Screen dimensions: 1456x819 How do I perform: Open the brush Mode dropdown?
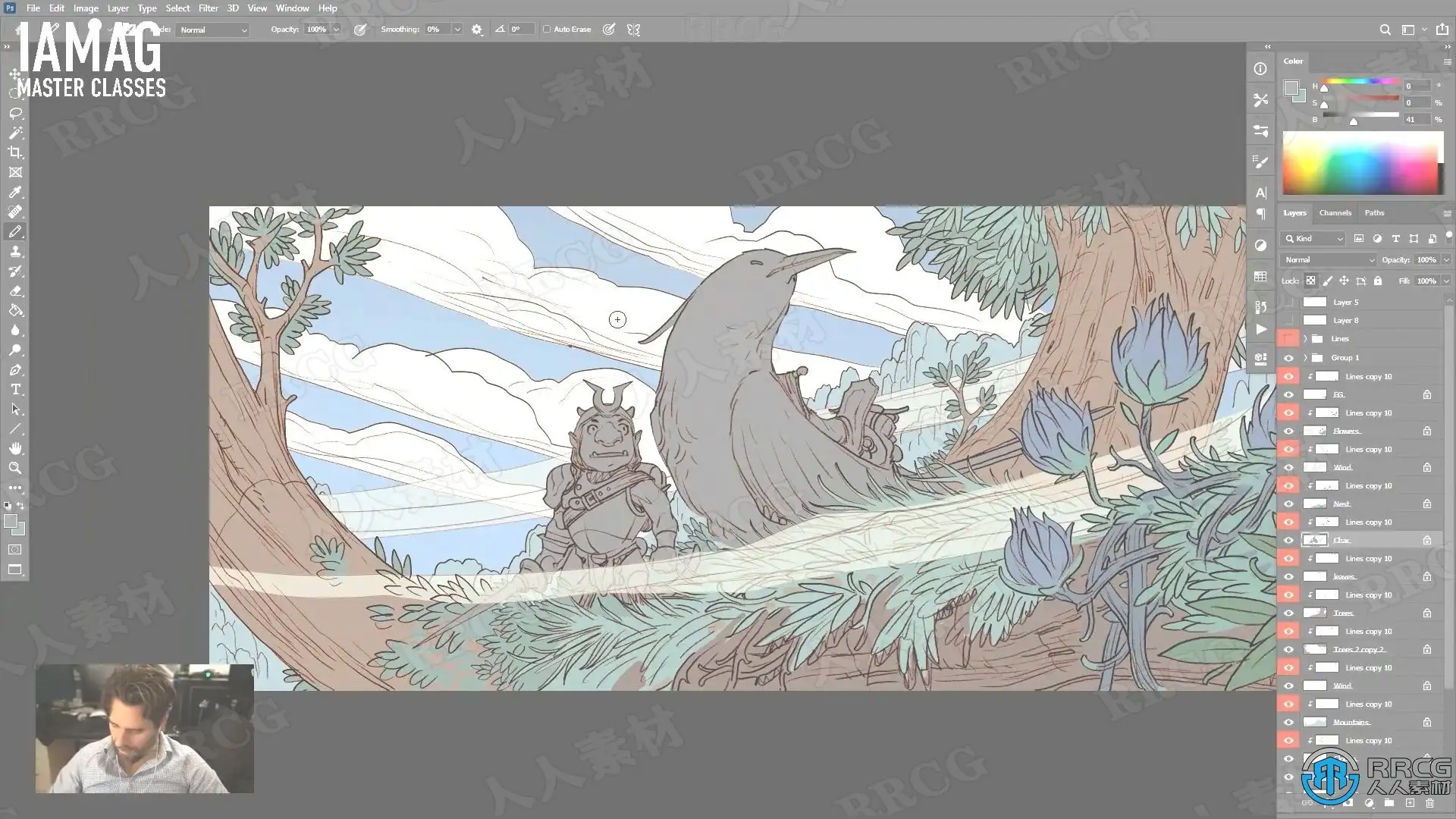pyautogui.click(x=213, y=30)
